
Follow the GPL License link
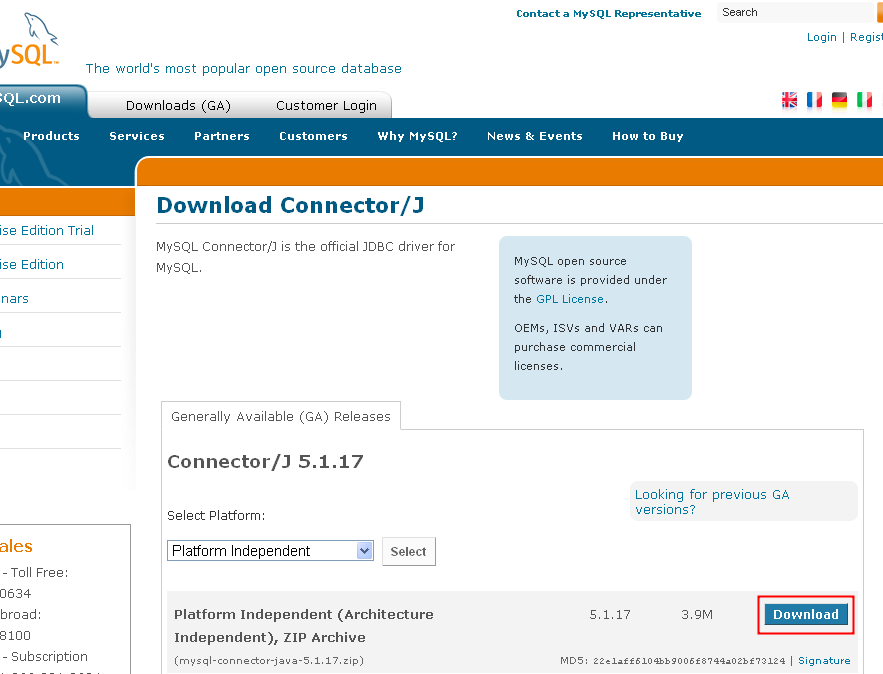[570, 299]
